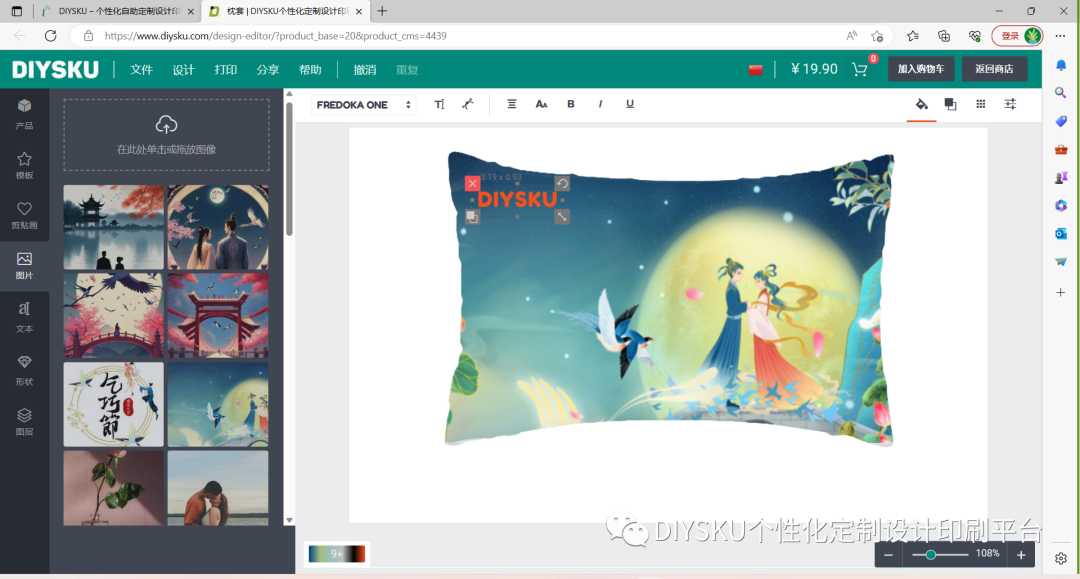Click the 加入购物车 (Add to cart) button

[x=921, y=69]
